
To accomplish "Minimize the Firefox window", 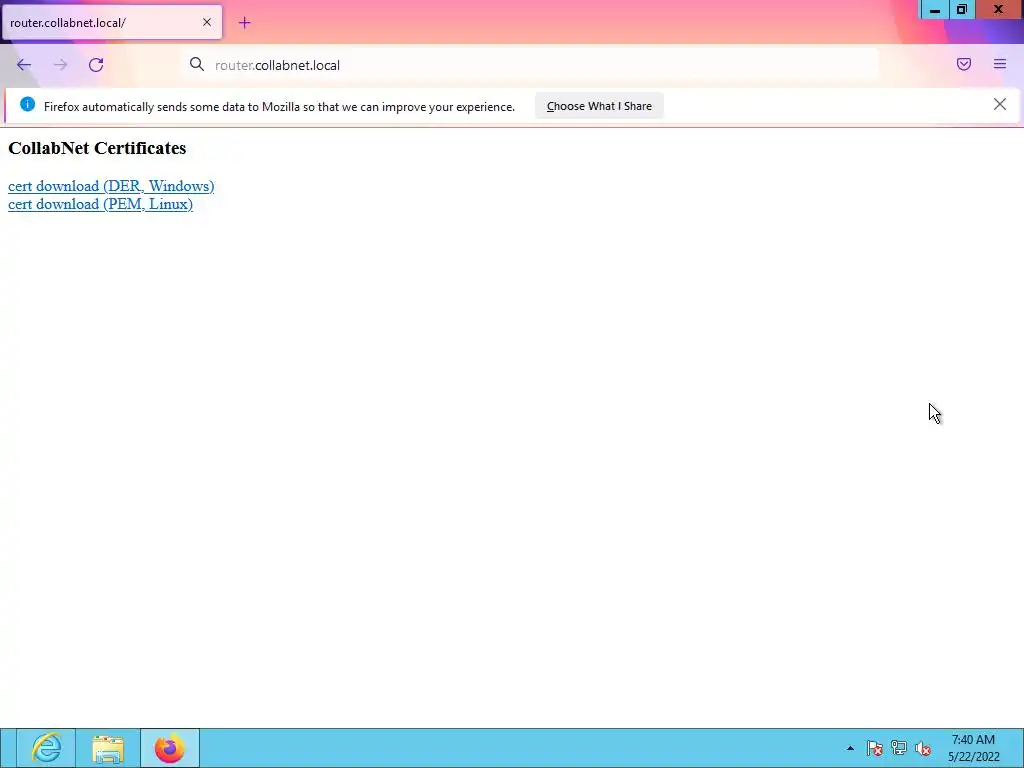I will pos(935,10).
